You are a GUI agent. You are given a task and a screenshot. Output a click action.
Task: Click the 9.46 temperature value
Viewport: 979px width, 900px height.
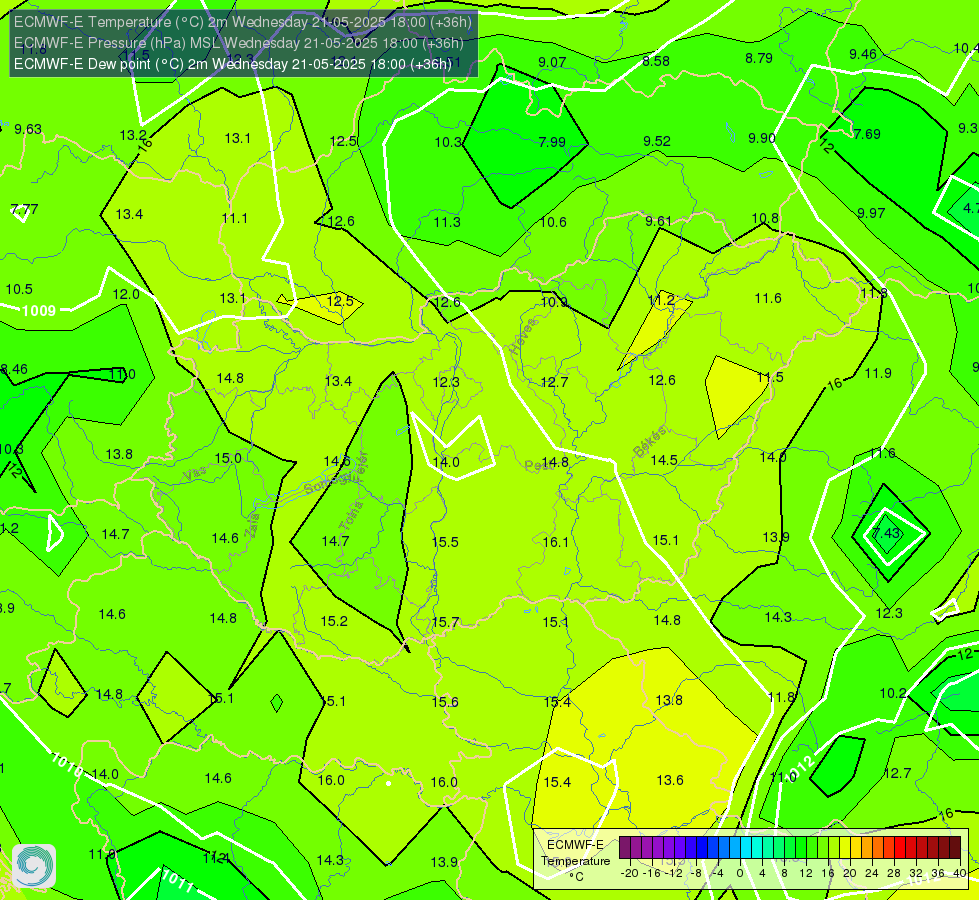coord(863,54)
